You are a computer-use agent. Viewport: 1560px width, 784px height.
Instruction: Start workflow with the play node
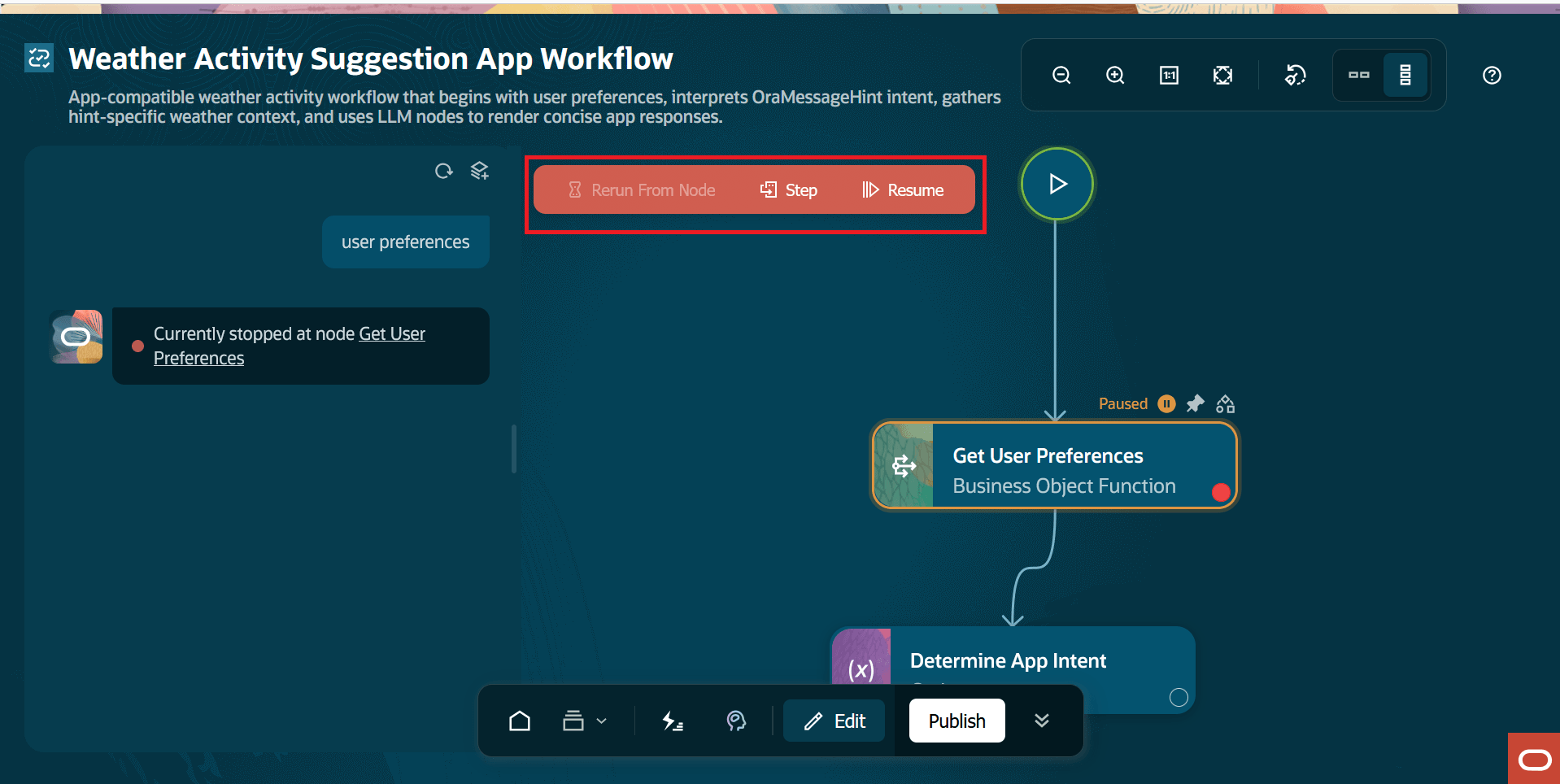1057,184
